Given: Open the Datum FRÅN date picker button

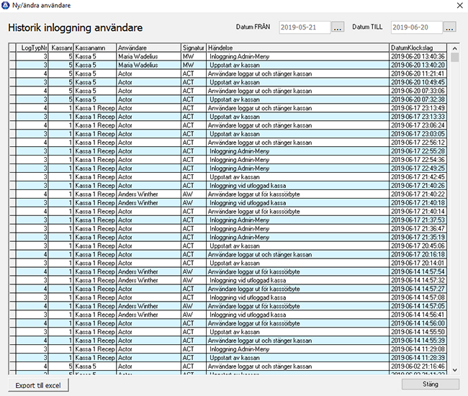Looking at the screenshot, I should click(338, 27).
